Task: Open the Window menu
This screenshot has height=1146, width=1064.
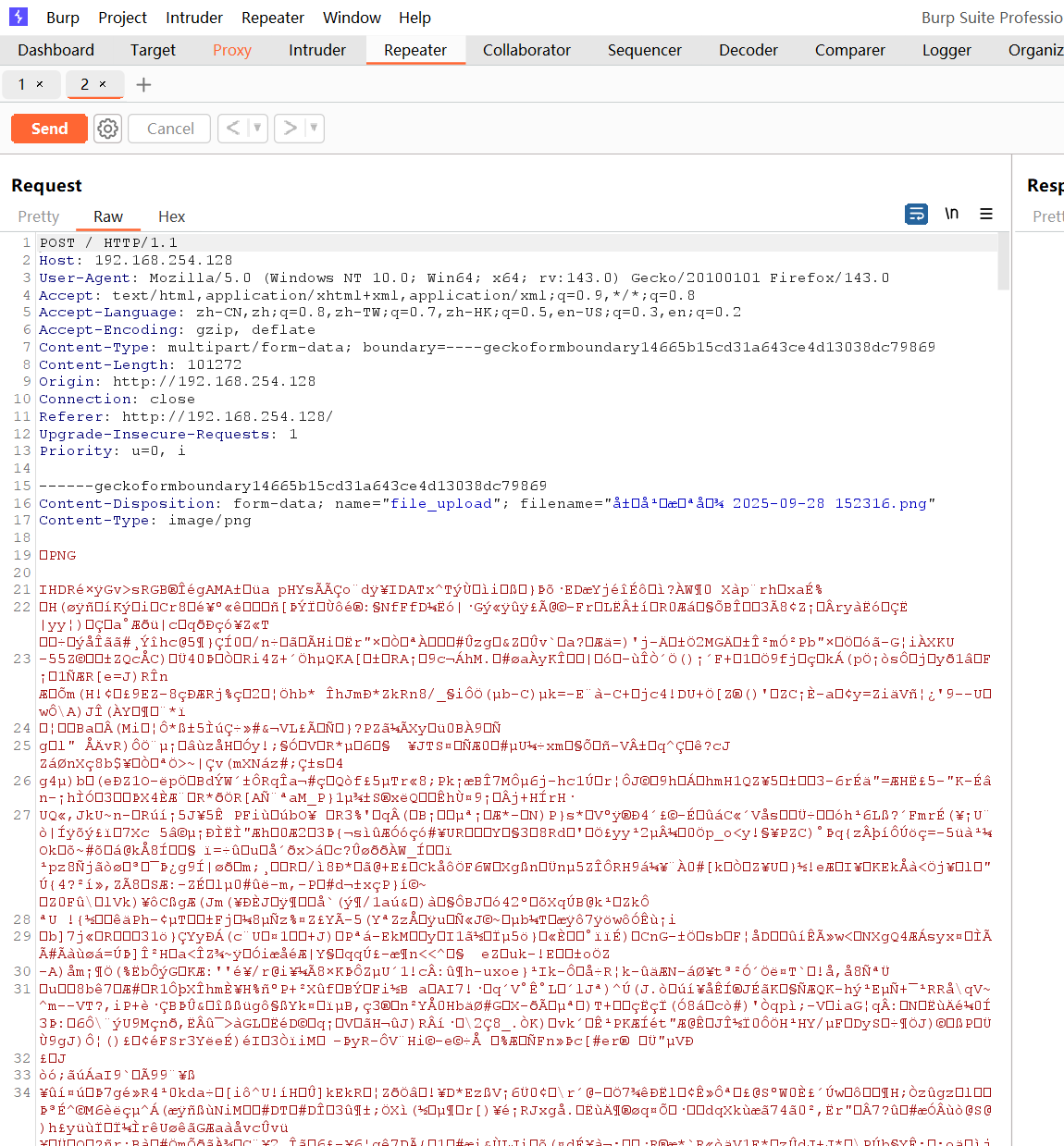Action: pos(352,18)
